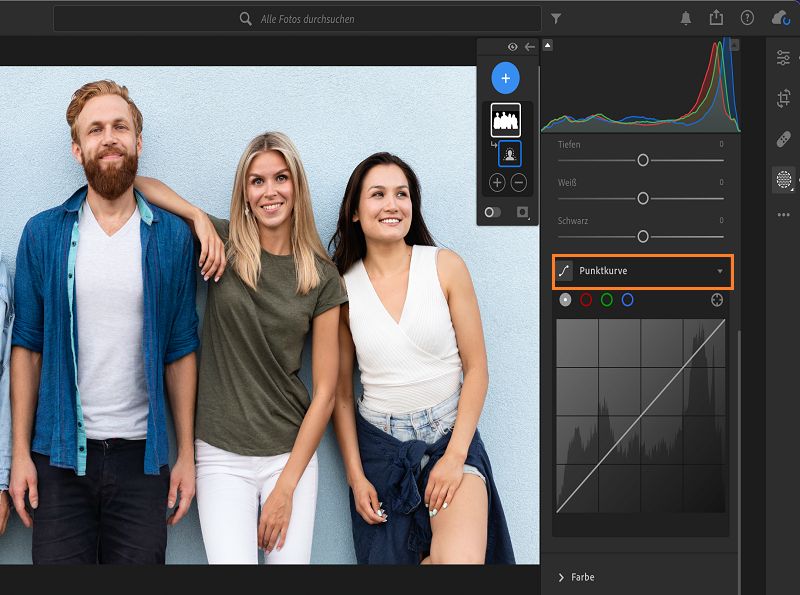Select the red channel curve circle
This screenshot has width=800, height=595.
tap(586, 300)
